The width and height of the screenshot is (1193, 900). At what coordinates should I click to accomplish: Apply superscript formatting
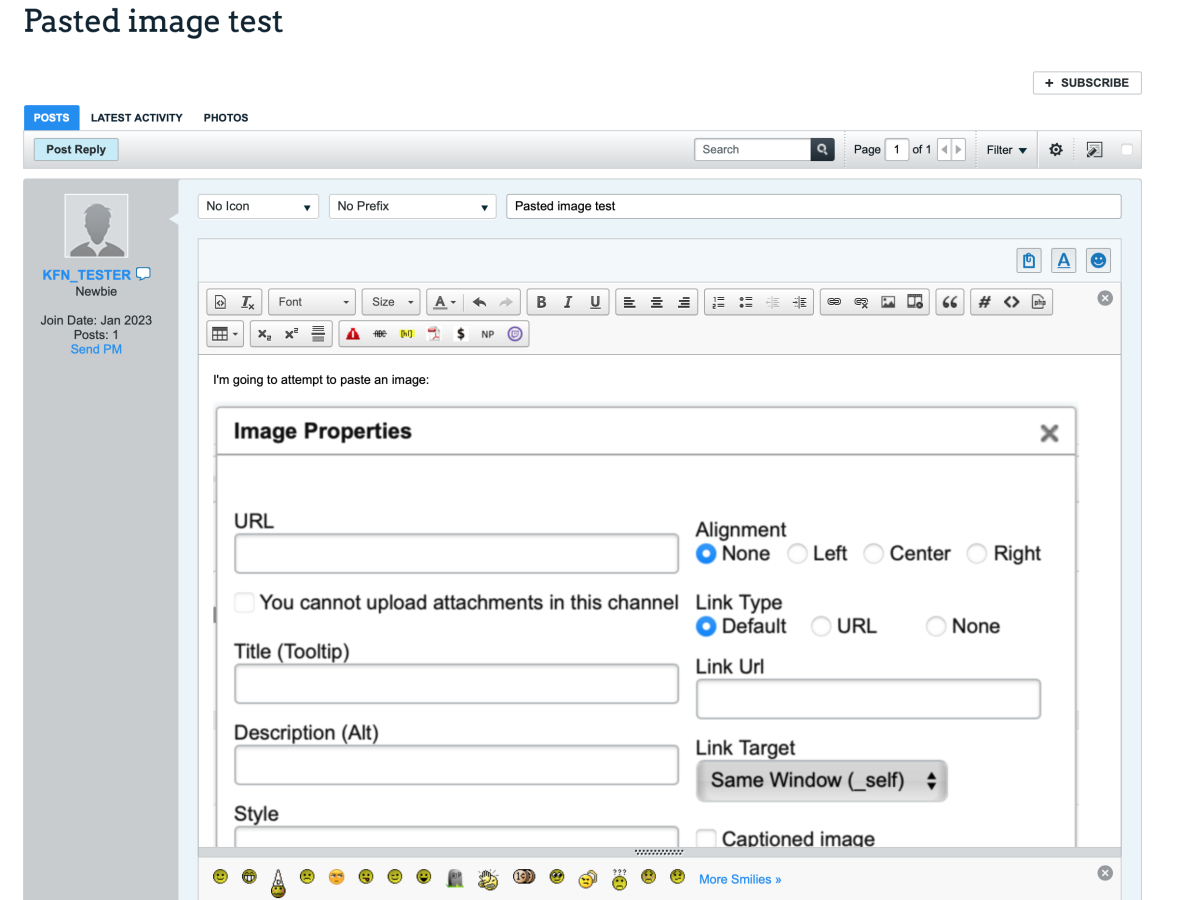tap(291, 334)
